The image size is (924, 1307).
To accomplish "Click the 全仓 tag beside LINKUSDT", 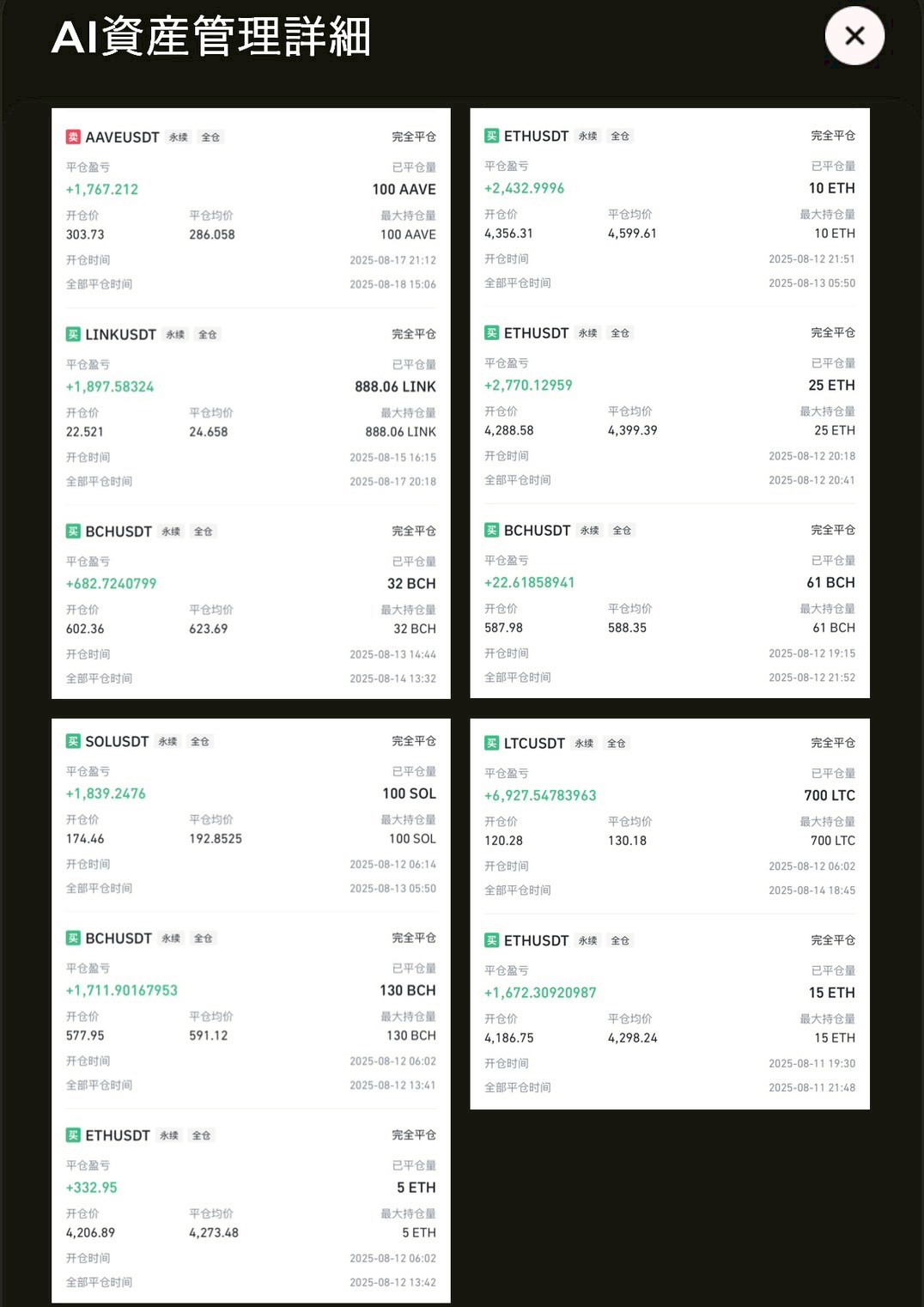I will pyautogui.click(x=208, y=334).
